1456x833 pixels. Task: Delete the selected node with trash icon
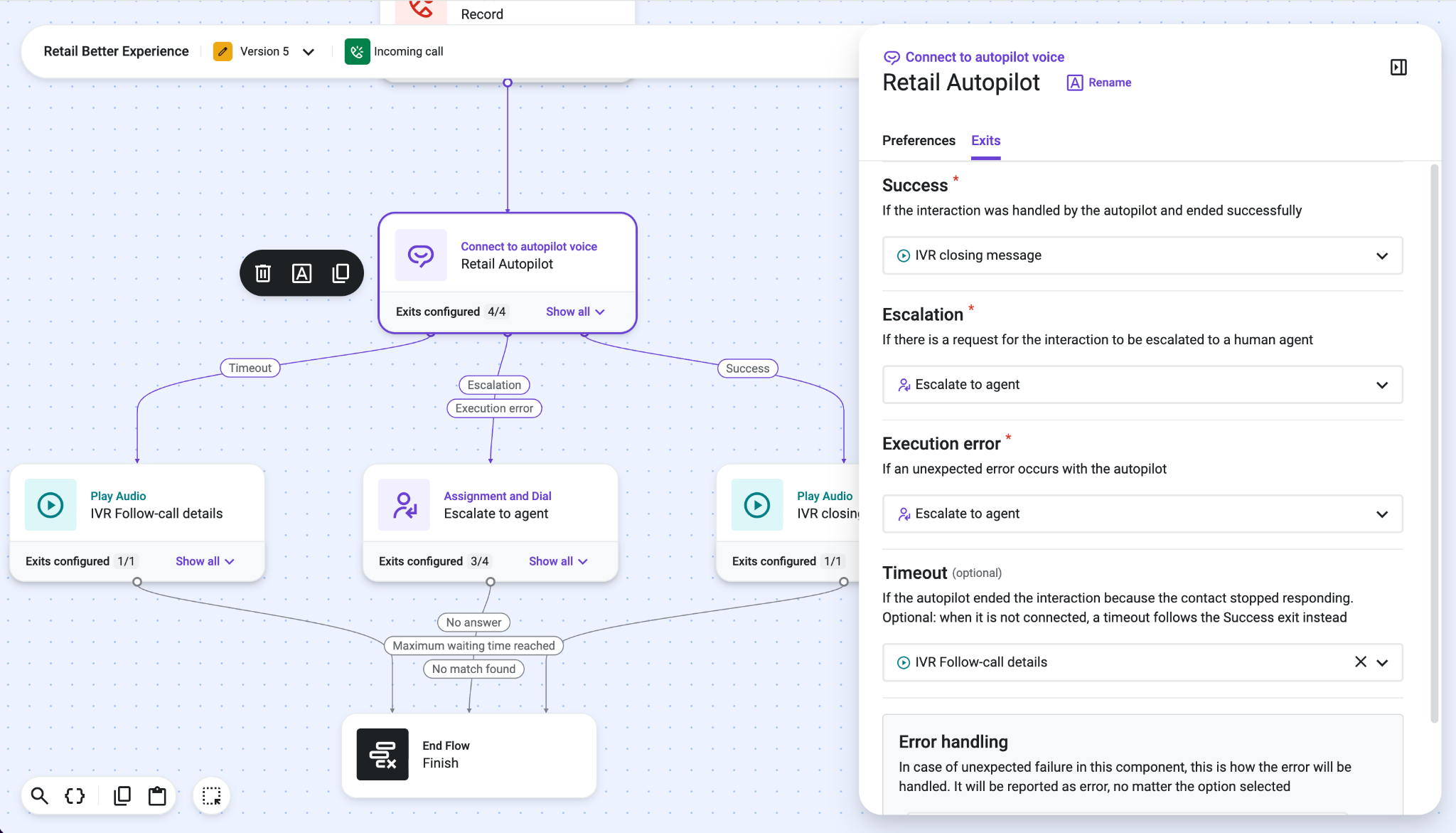[263, 273]
